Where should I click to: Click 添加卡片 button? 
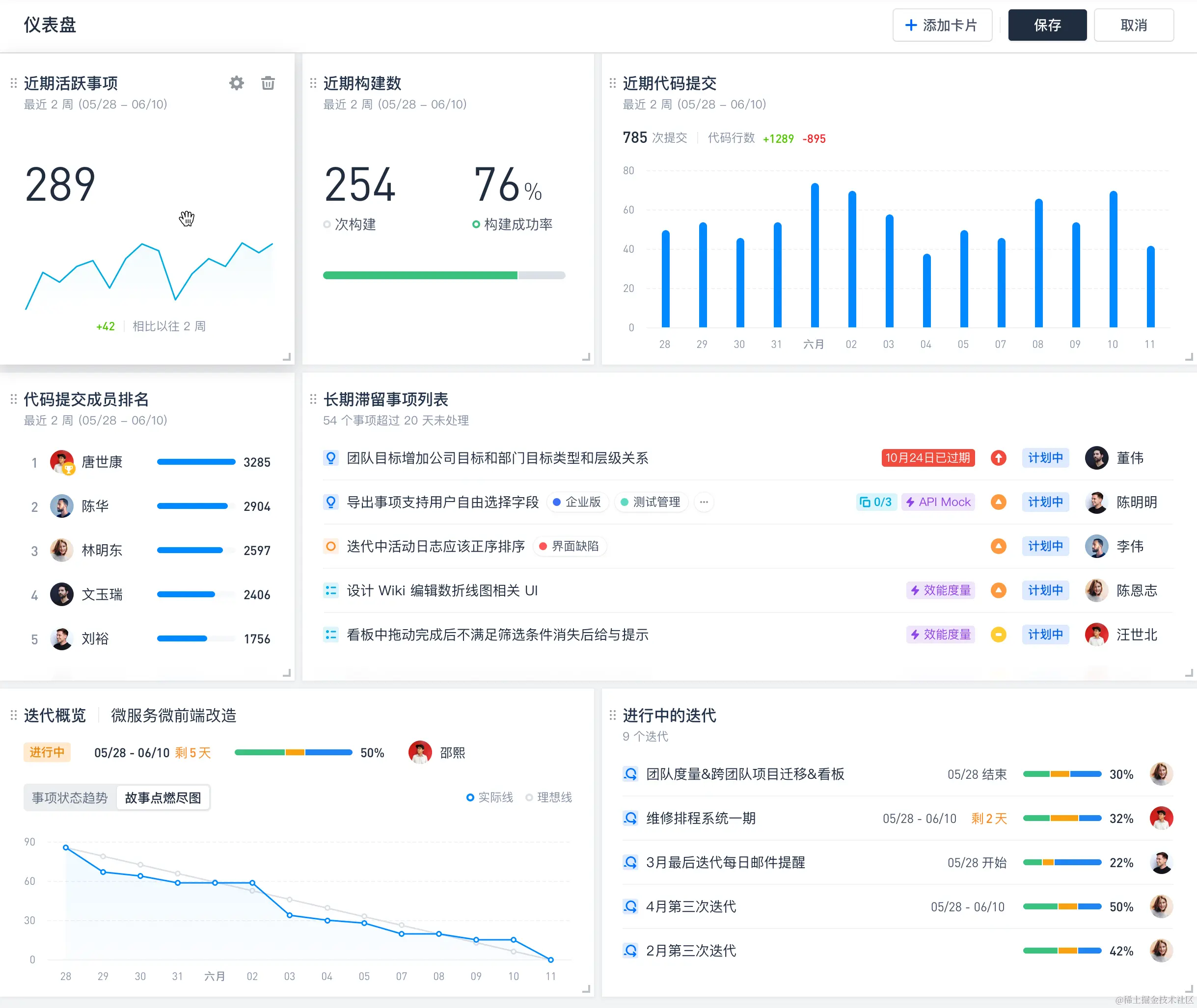pyautogui.click(x=942, y=25)
